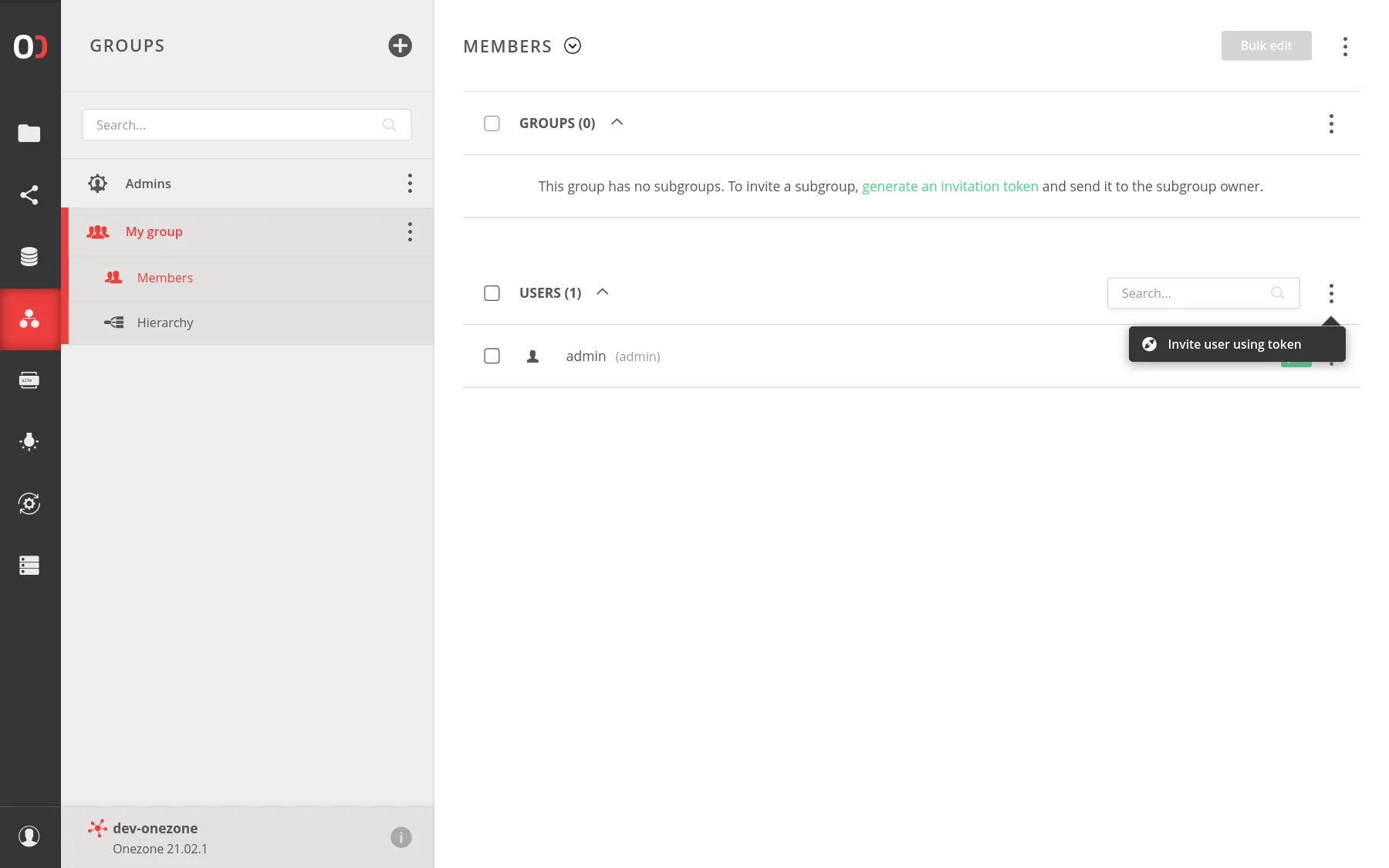Open the Tokens section in the sidebar
The height and width of the screenshot is (868, 1389).
click(x=29, y=380)
